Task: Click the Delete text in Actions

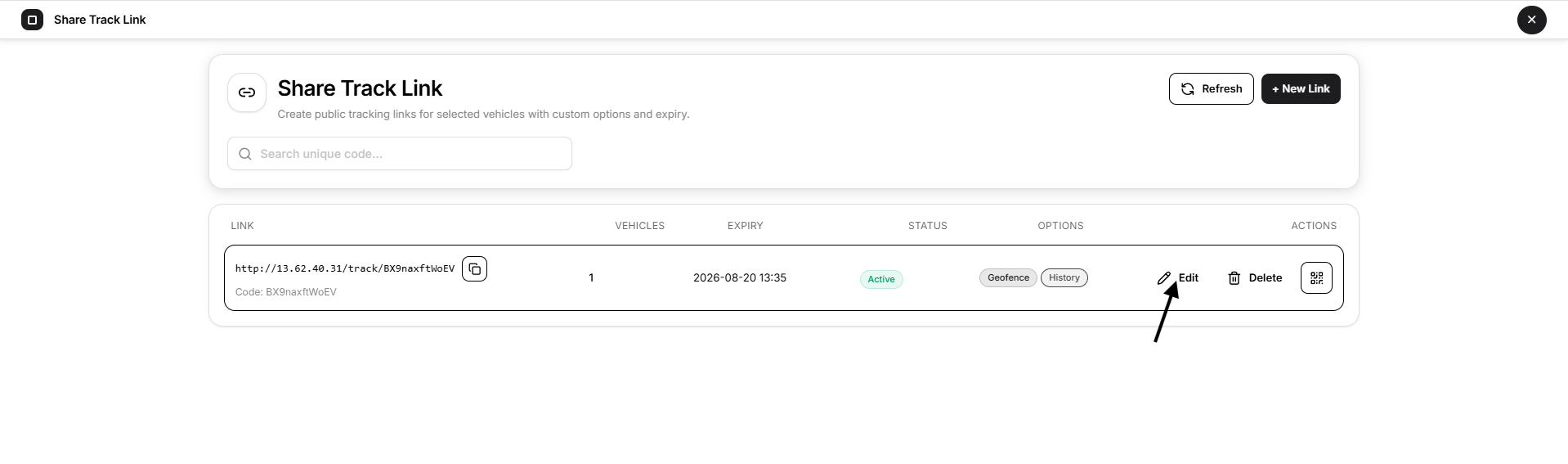Action: point(1266,278)
